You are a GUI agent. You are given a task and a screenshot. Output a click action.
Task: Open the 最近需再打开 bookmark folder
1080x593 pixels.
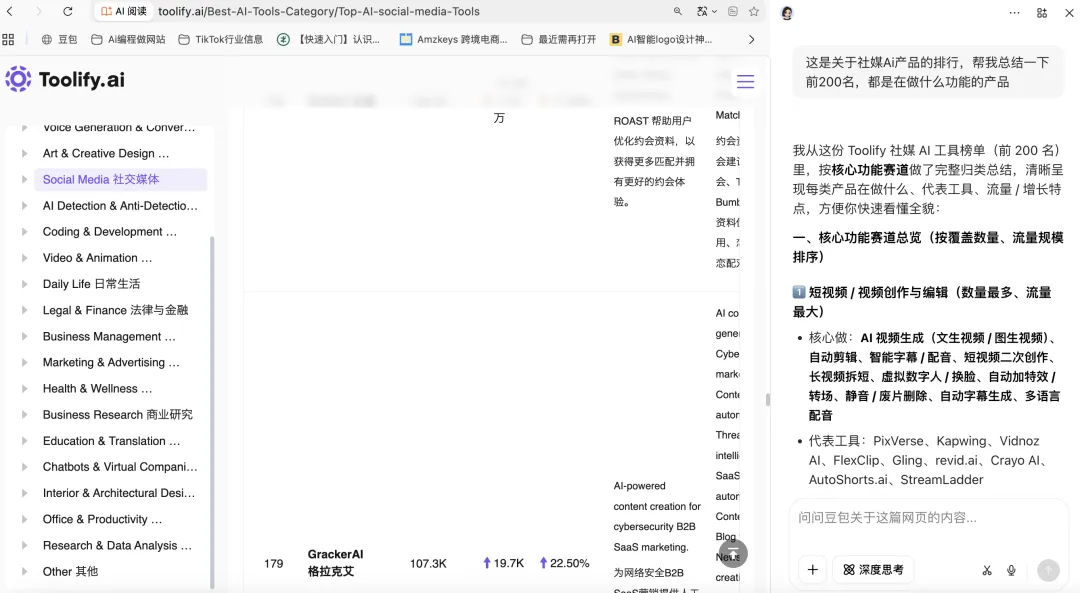click(x=559, y=39)
